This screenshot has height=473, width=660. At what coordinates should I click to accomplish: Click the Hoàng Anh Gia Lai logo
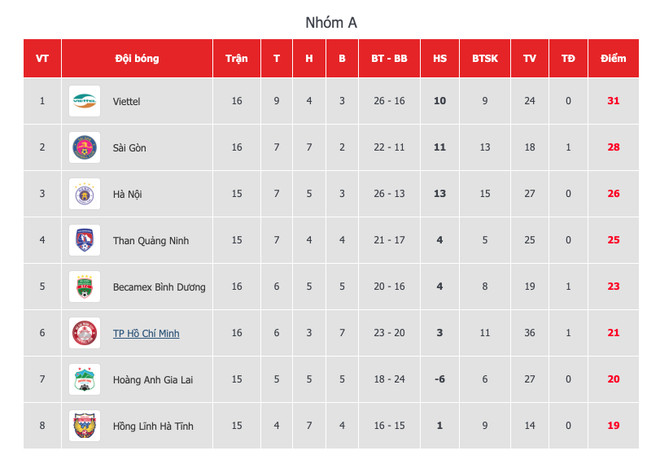click(x=83, y=379)
